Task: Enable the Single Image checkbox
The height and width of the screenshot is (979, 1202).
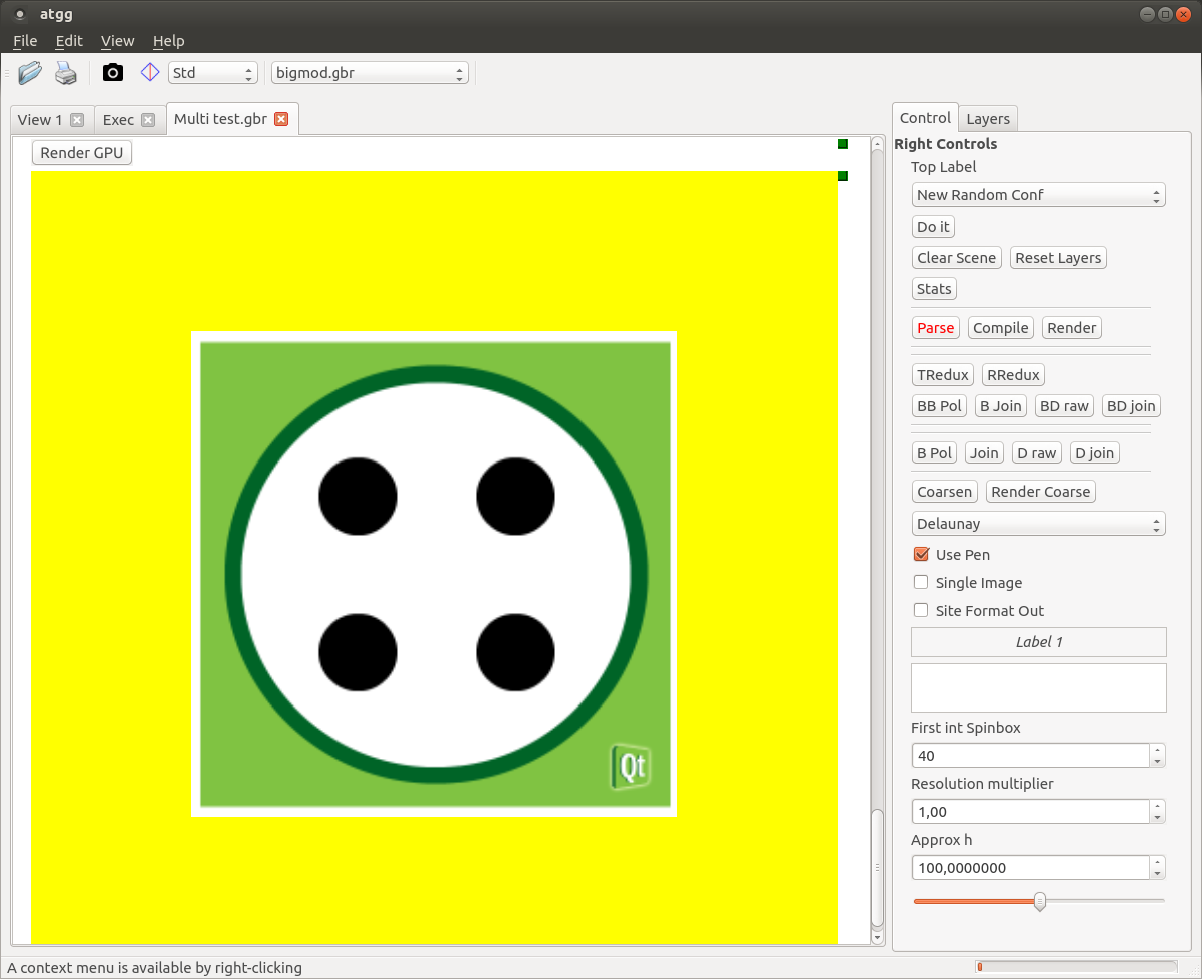Action: (921, 583)
